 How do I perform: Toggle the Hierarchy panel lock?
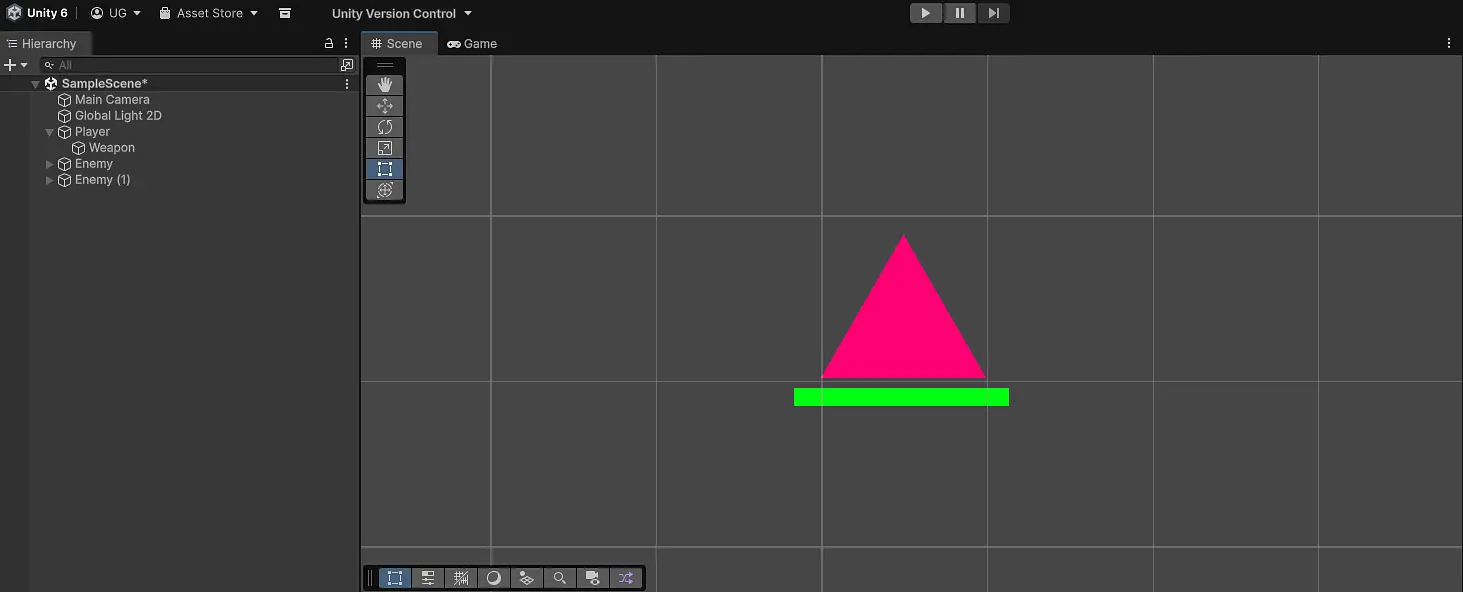[329, 44]
